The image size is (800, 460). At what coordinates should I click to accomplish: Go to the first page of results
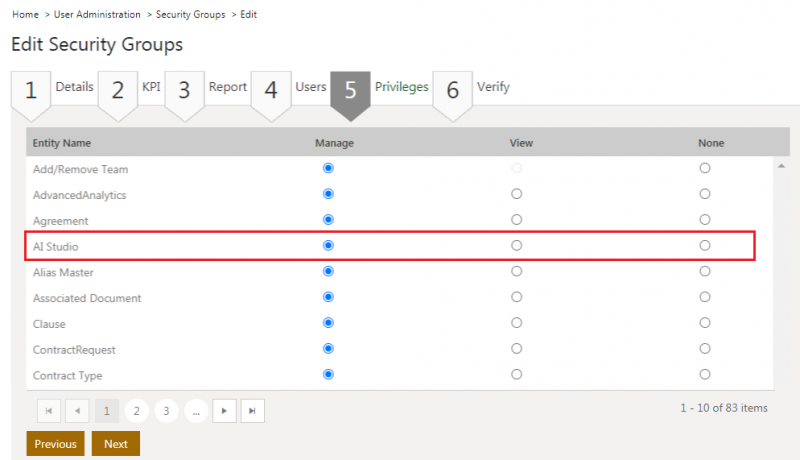click(x=48, y=410)
